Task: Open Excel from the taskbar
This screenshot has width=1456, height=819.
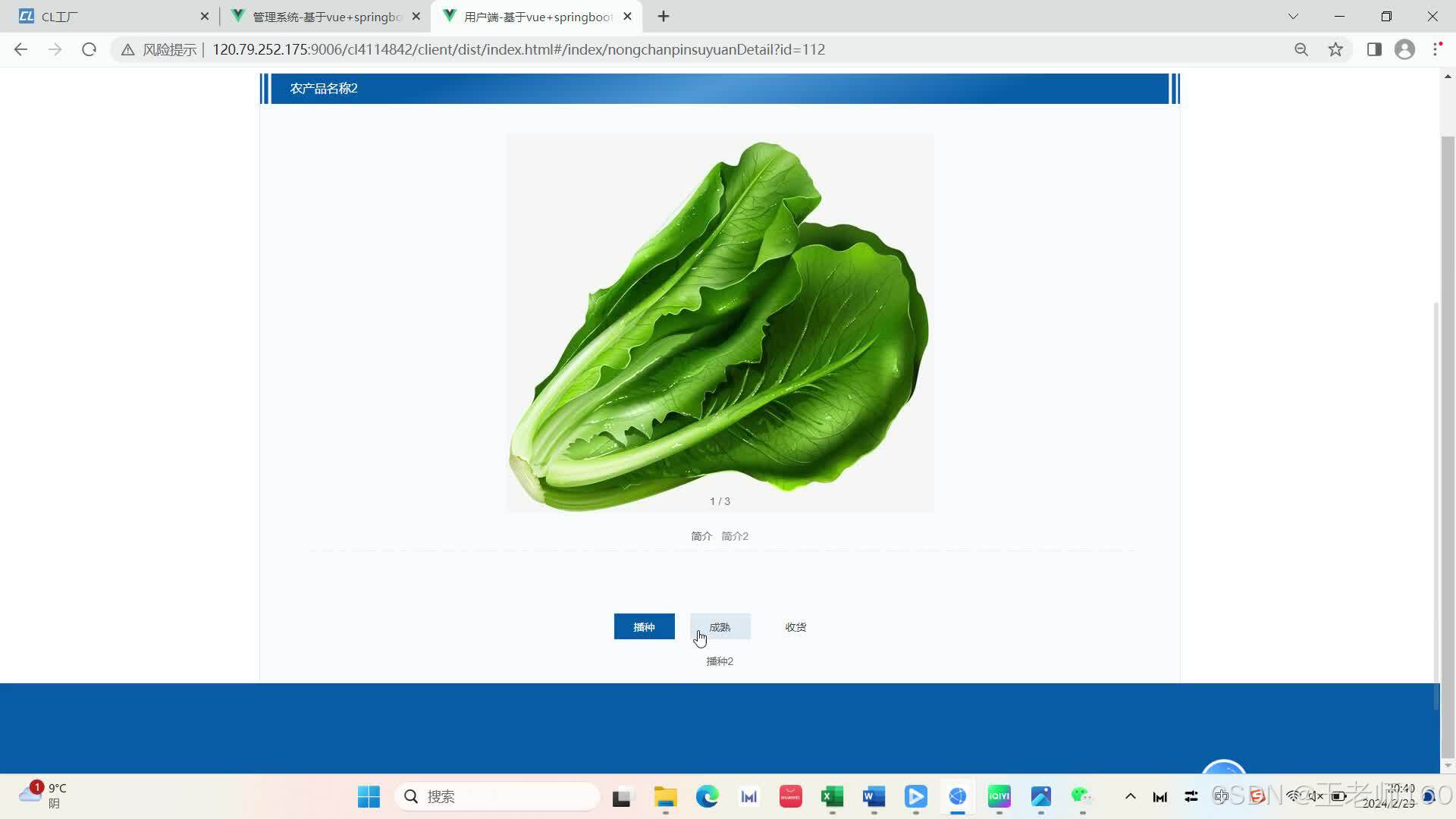Action: (x=832, y=796)
